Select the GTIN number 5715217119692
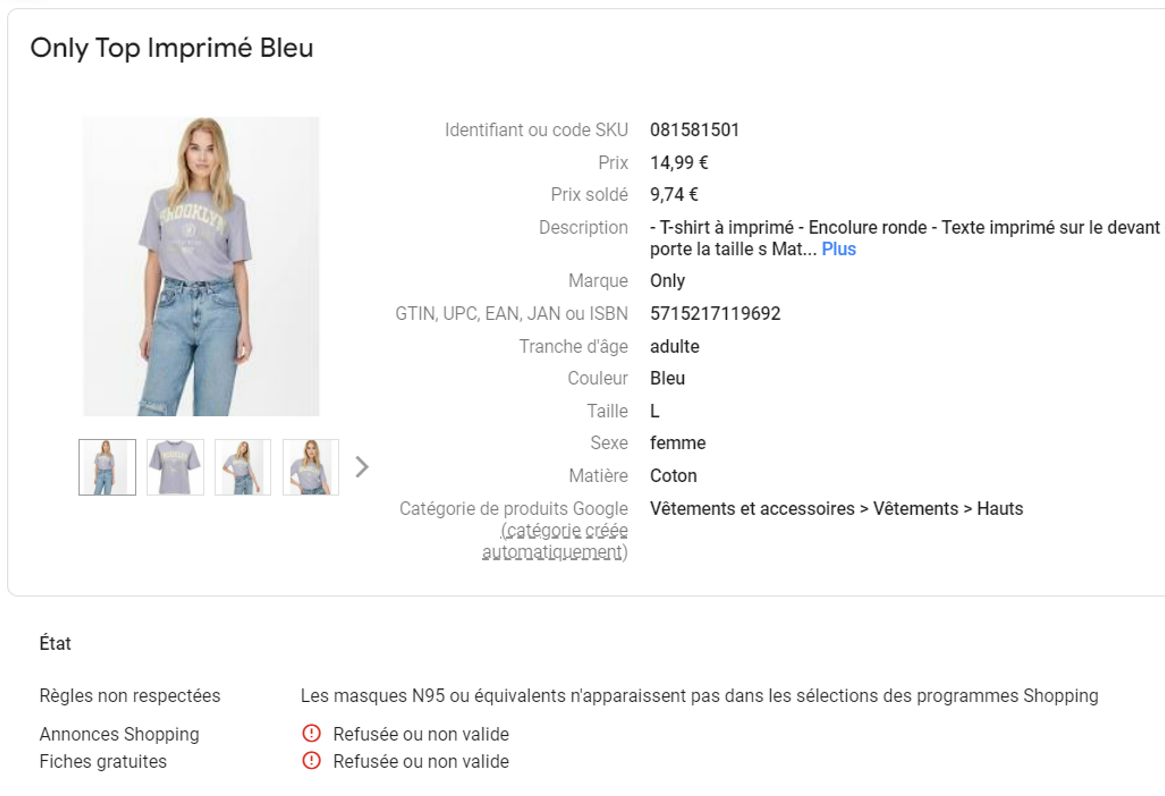 715,314
